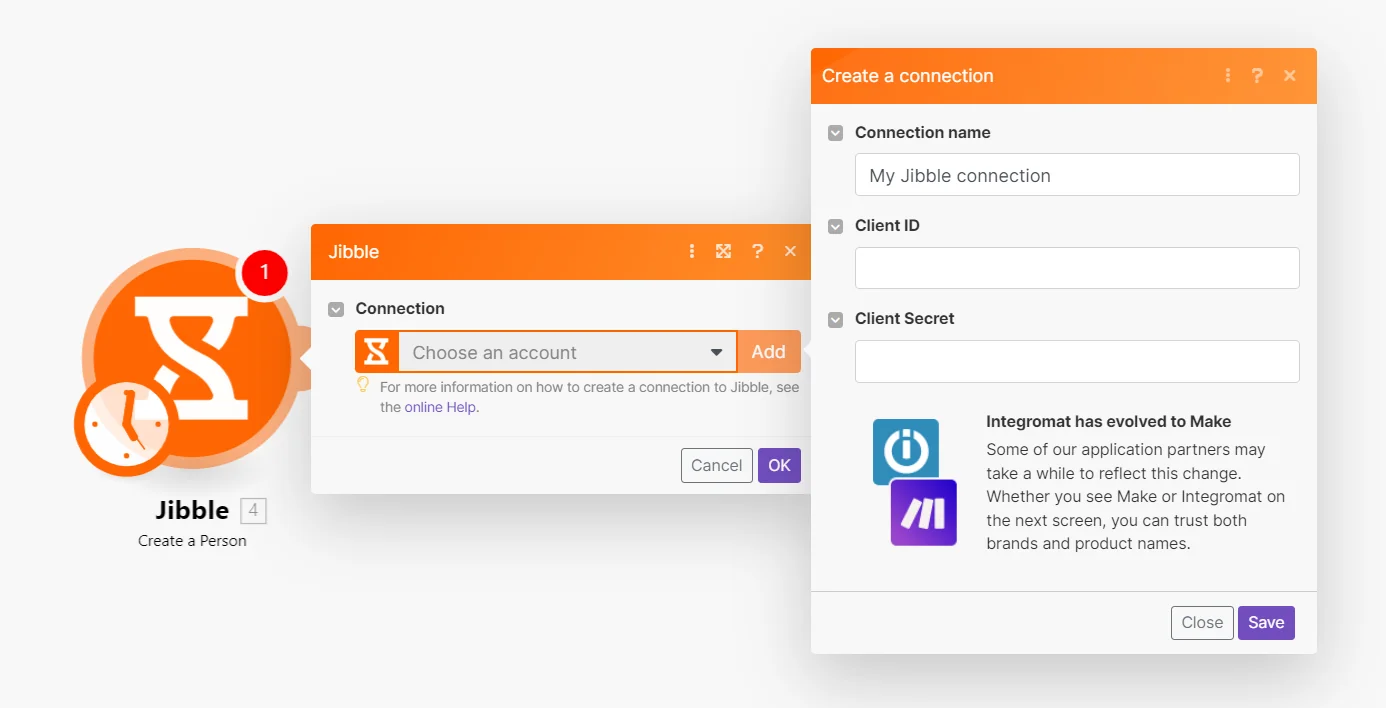Click the Jibble logo beside account selector
Viewport: 1386px width, 708px height.
(377, 352)
